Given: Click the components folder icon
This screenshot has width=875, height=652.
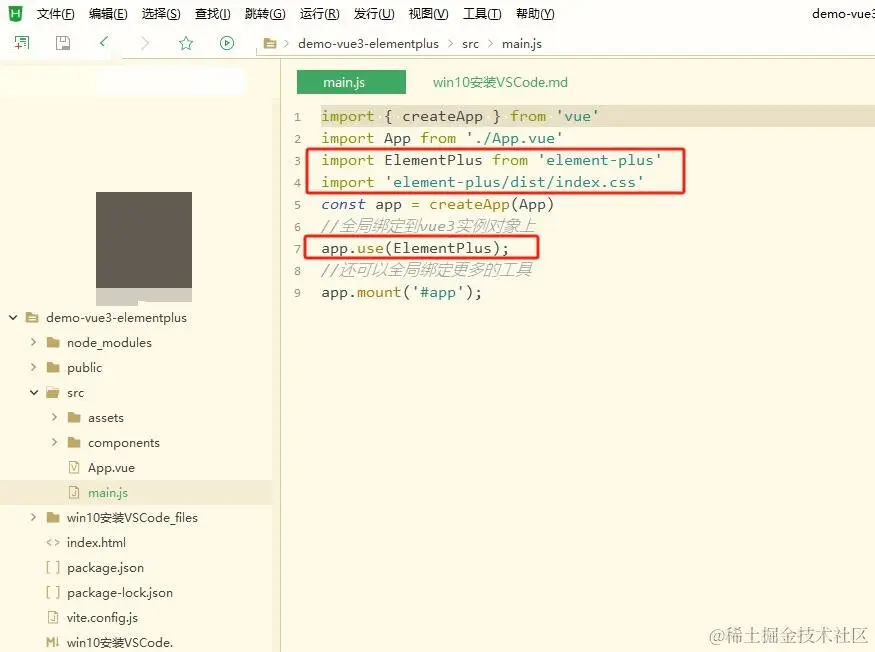Looking at the screenshot, I should click(x=74, y=443).
